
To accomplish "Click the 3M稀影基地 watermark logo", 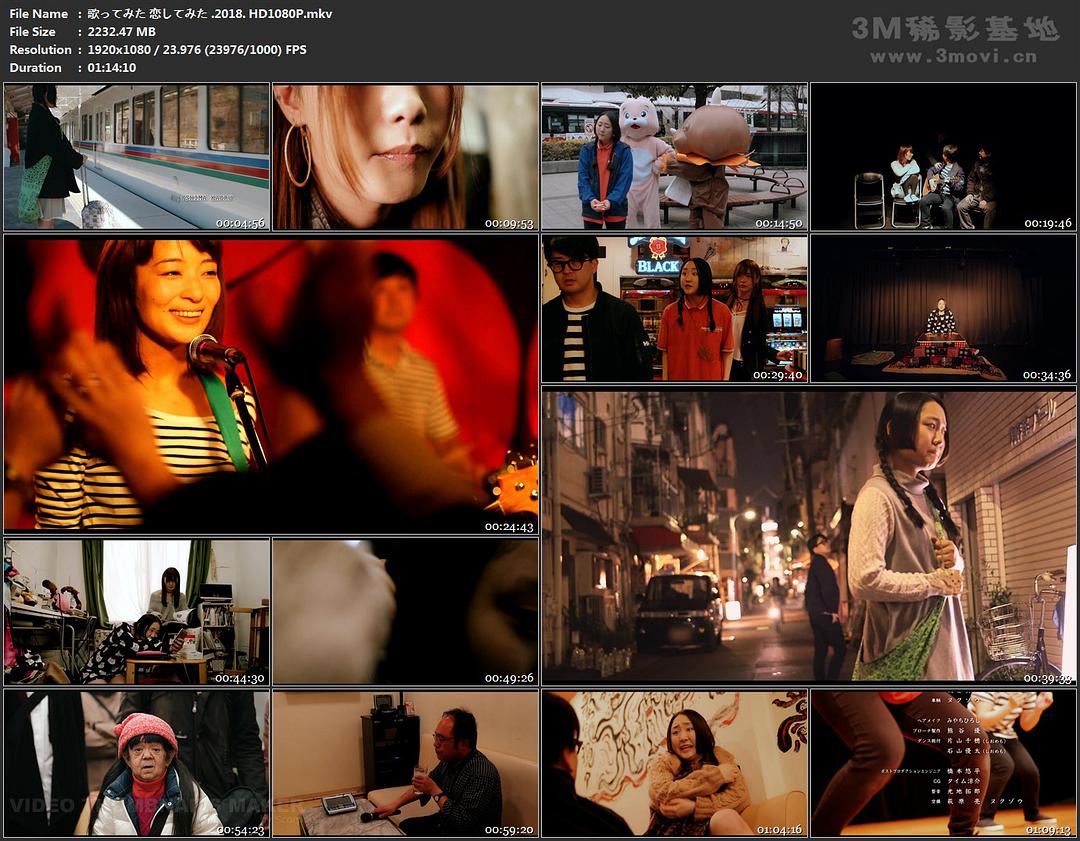I will click(954, 29).
